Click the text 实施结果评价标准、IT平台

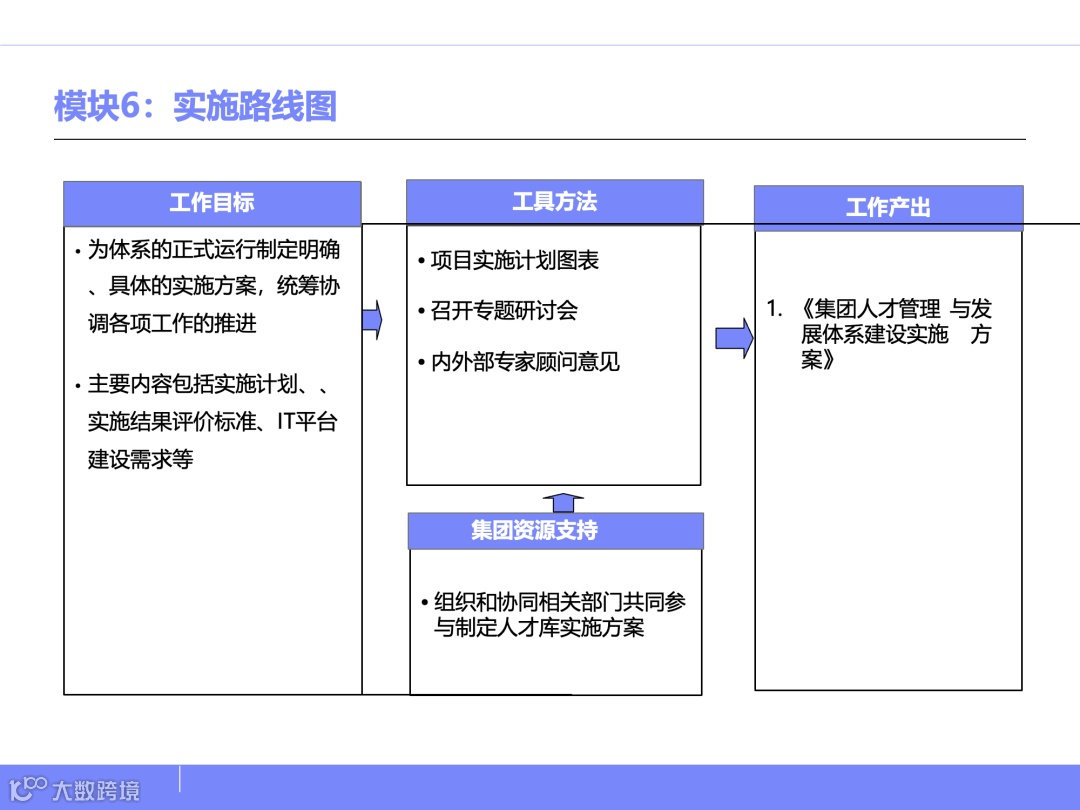(212, 421)
